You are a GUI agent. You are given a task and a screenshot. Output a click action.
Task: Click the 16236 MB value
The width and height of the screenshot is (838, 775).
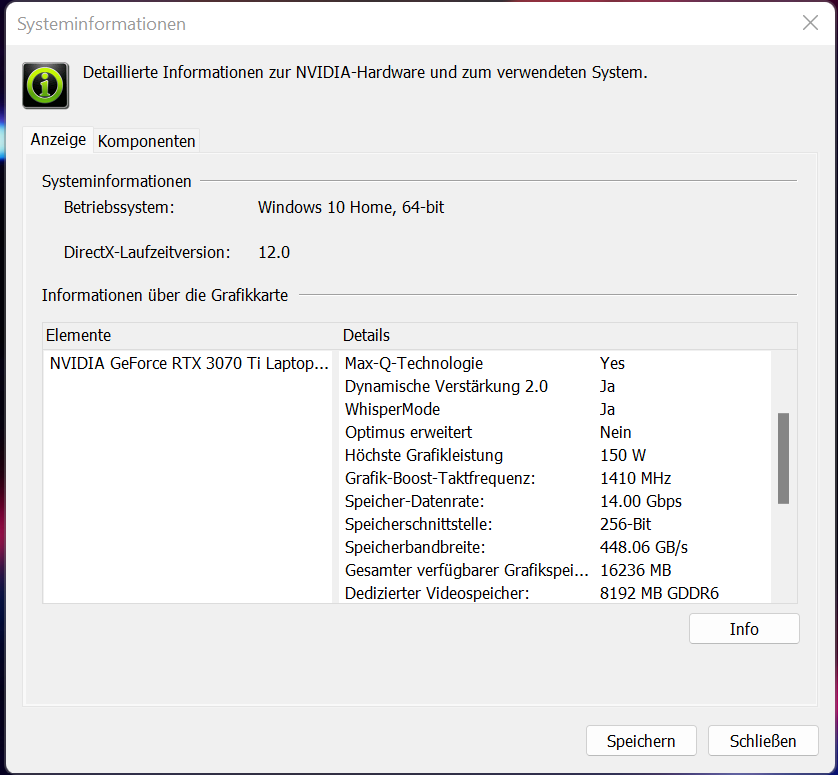pos(635,570)
